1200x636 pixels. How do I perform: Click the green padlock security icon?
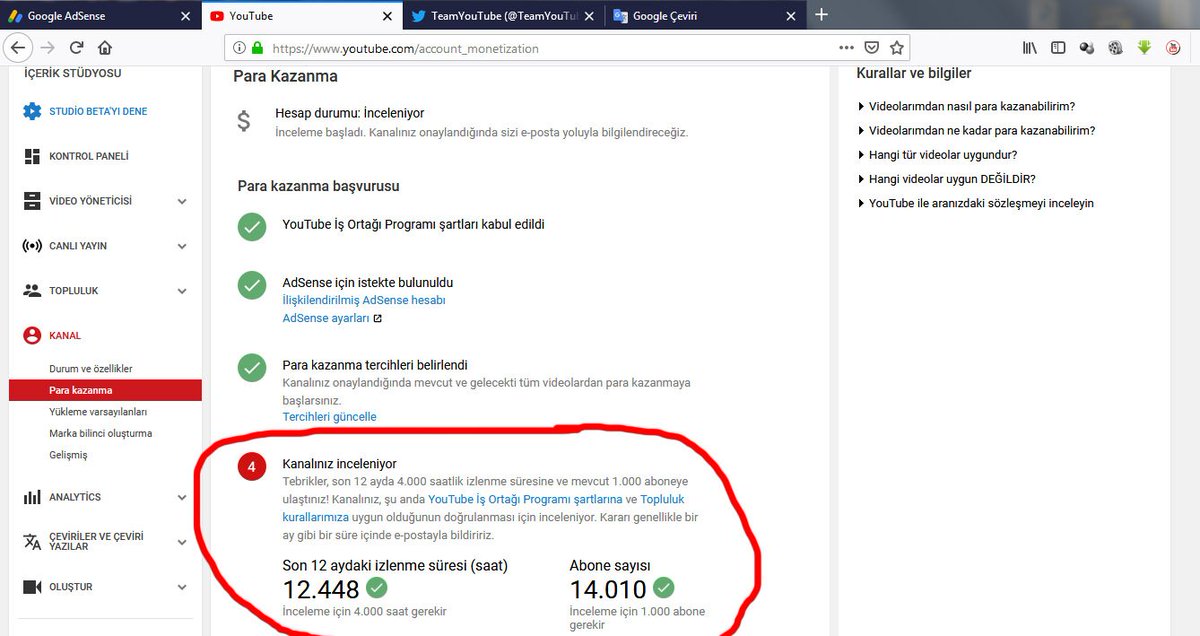click(x=257, y=47)
